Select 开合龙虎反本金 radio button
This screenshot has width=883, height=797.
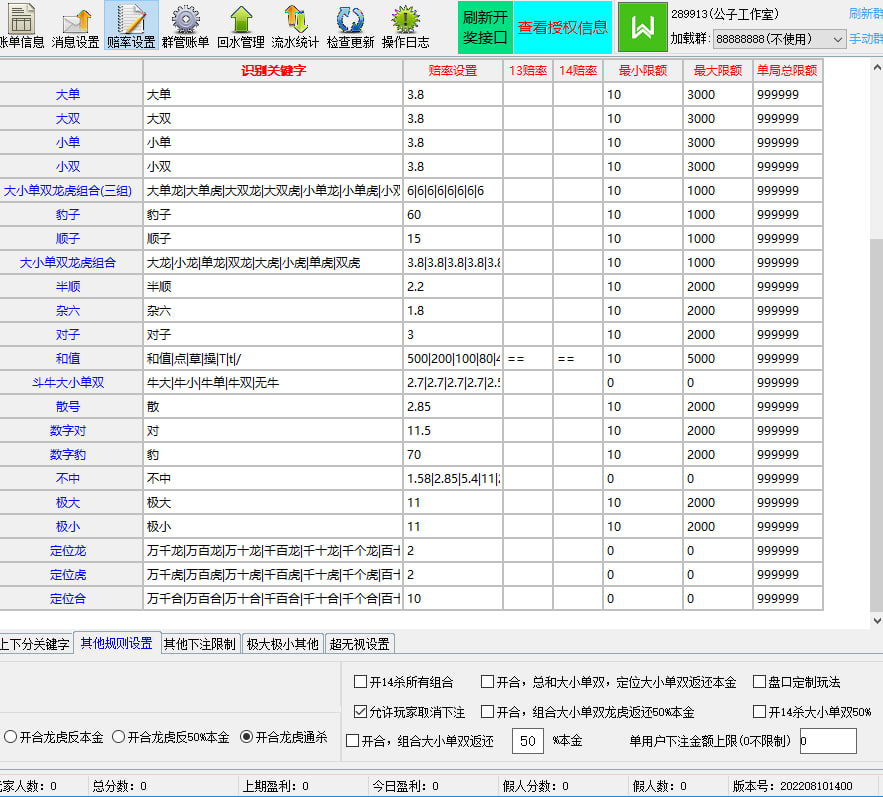11,737
